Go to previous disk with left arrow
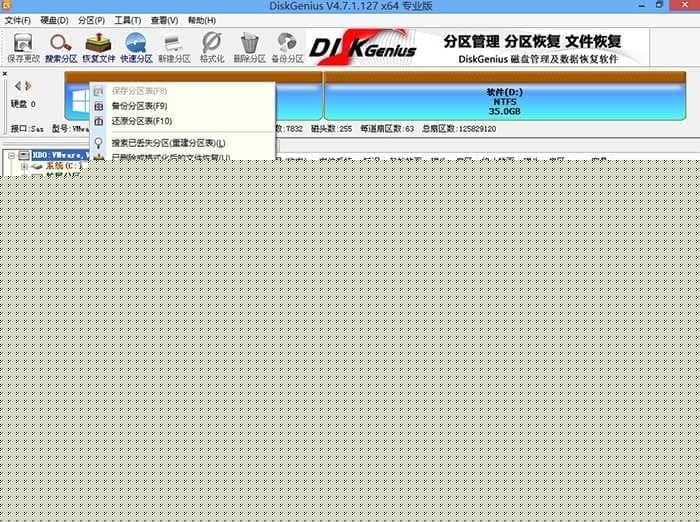The image size is (700, 522). click(17, 86)
